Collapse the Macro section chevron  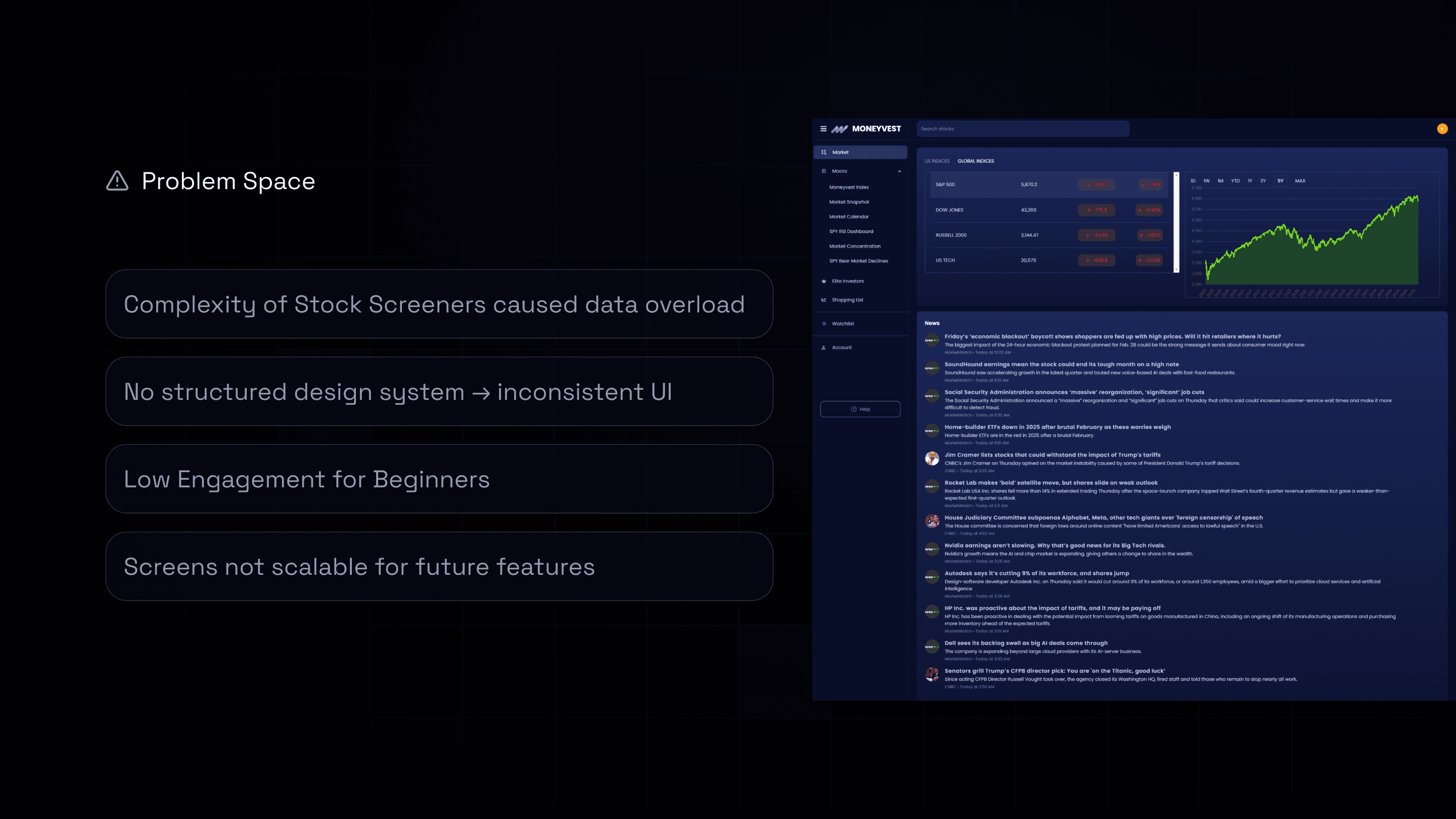899,171
